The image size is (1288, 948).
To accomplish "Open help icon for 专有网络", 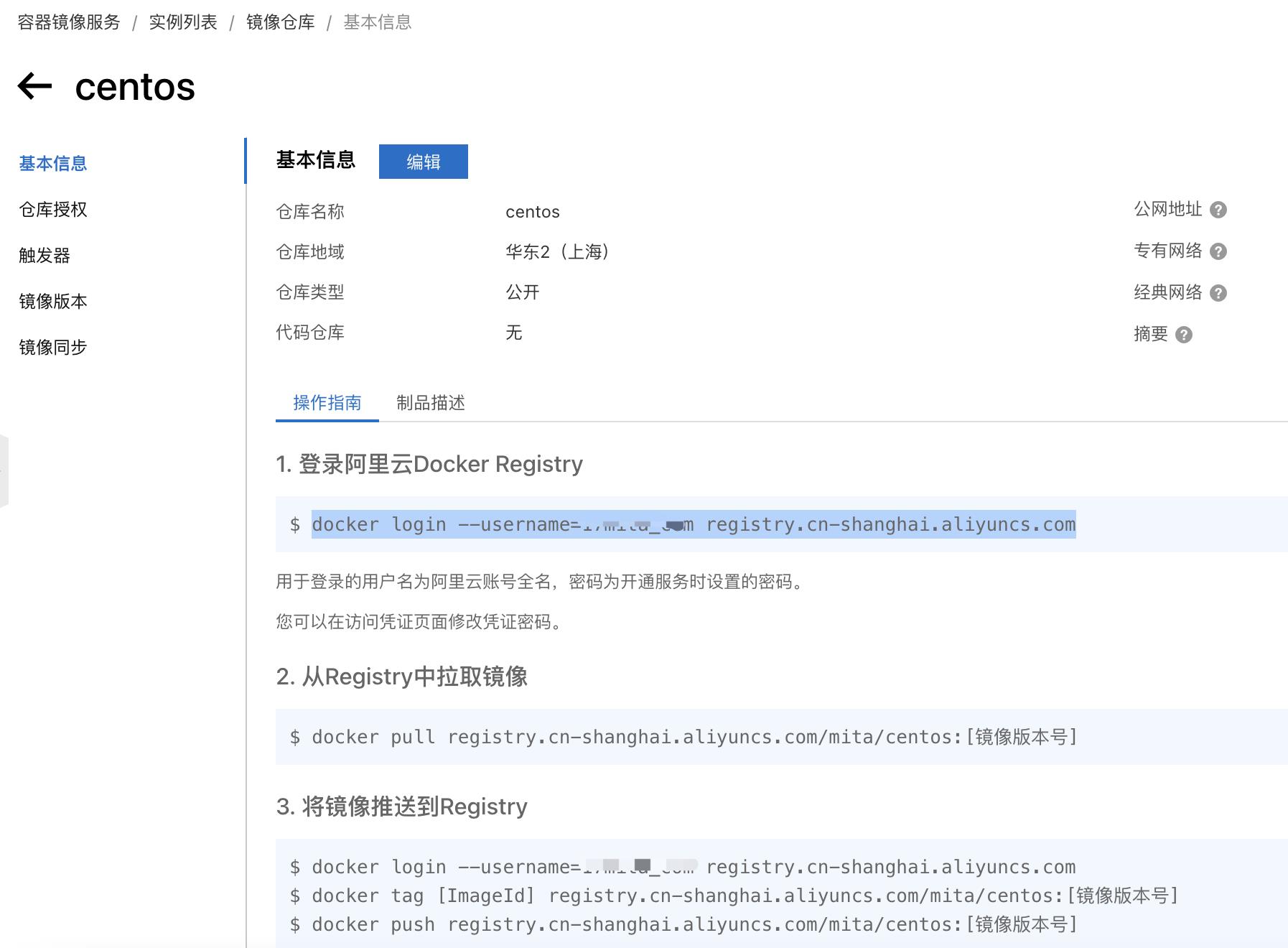I will [x=1218, y=251].
